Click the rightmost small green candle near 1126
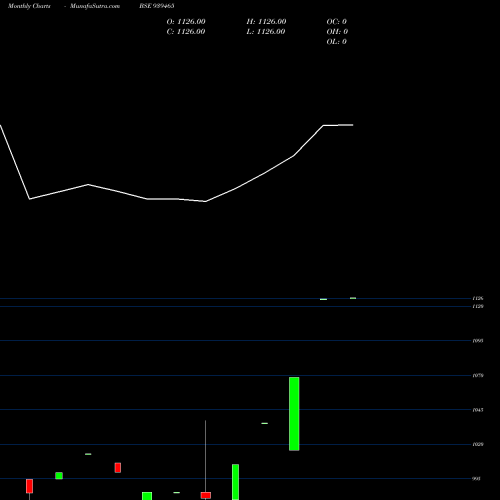Viewport: 500px width, 500px height. pos(353,298)
